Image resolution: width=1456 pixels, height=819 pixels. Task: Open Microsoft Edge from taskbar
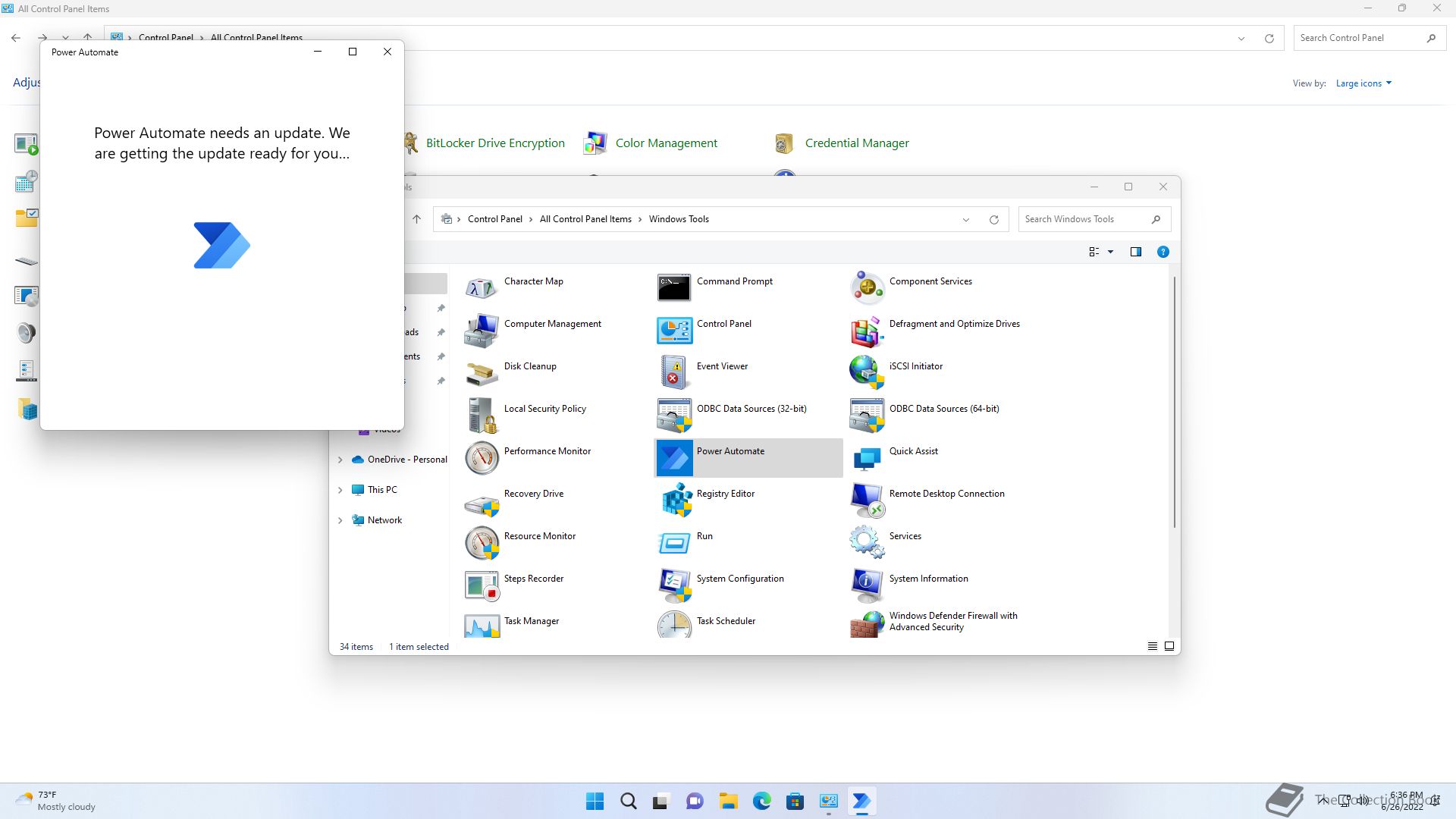(761, 801)
